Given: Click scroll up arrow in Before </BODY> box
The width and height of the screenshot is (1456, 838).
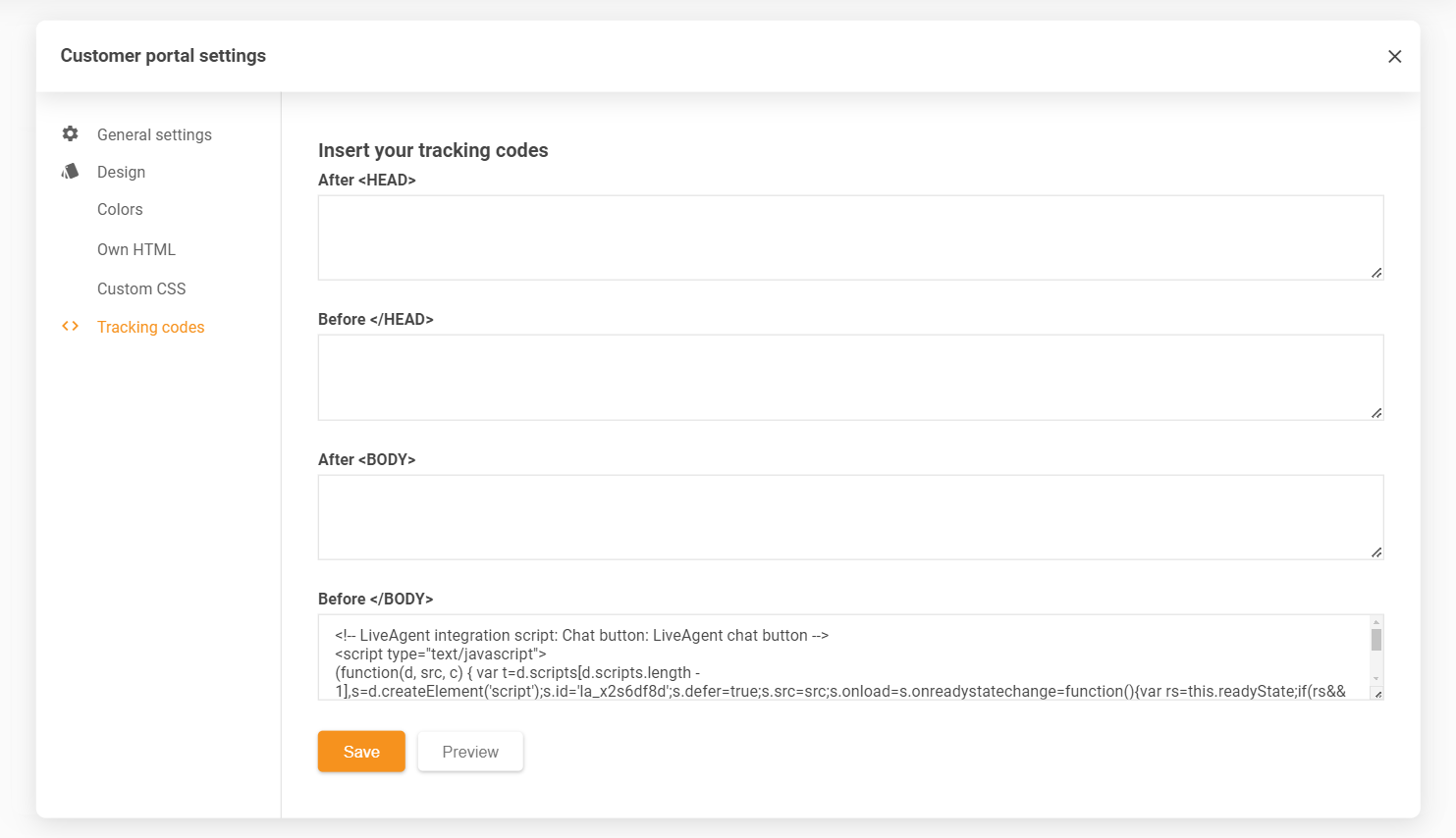Looking at the screenshot, I should click(1376, 622).
